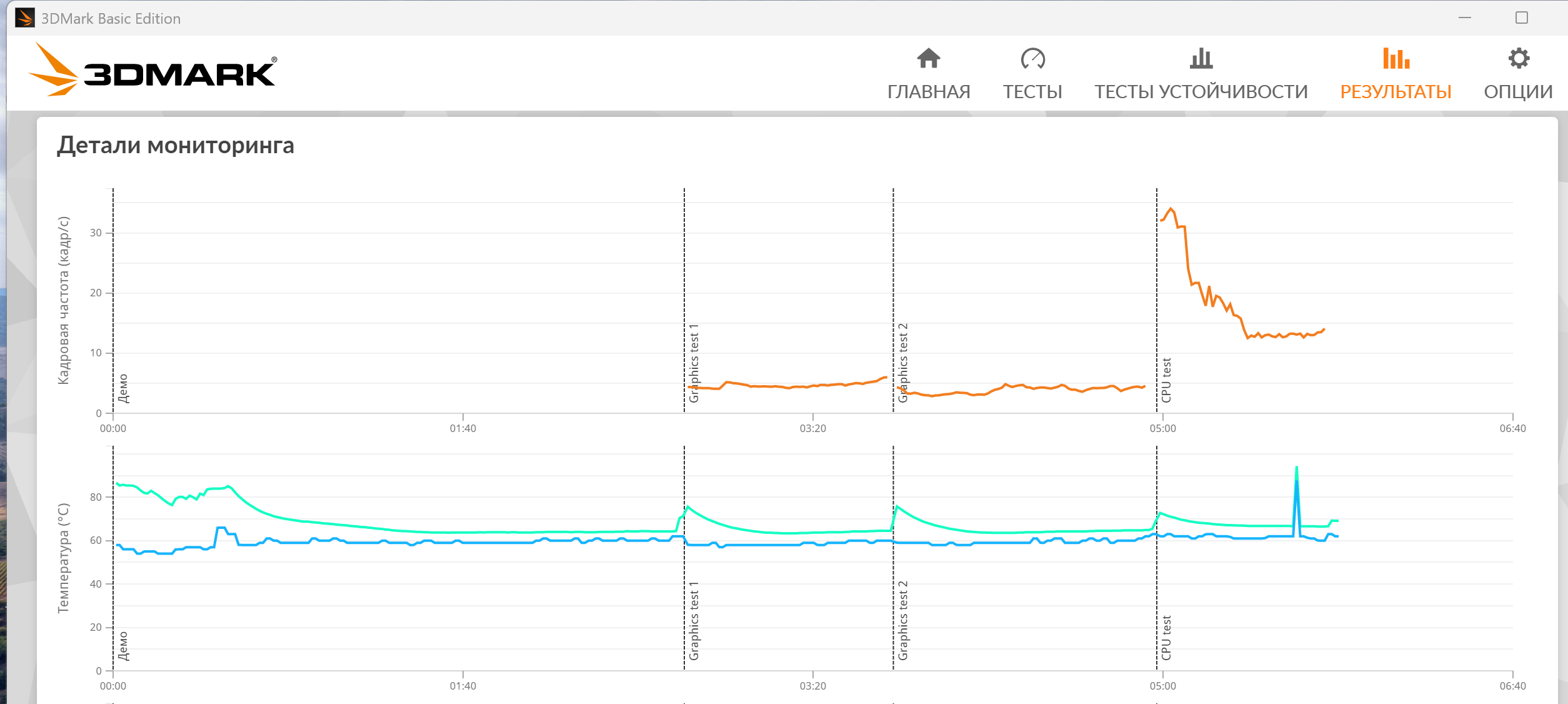1568x704 pixels.
Task: Click the temperature spike peak during CPU test
Action: pyautogui.click(x=1296, y=468)
